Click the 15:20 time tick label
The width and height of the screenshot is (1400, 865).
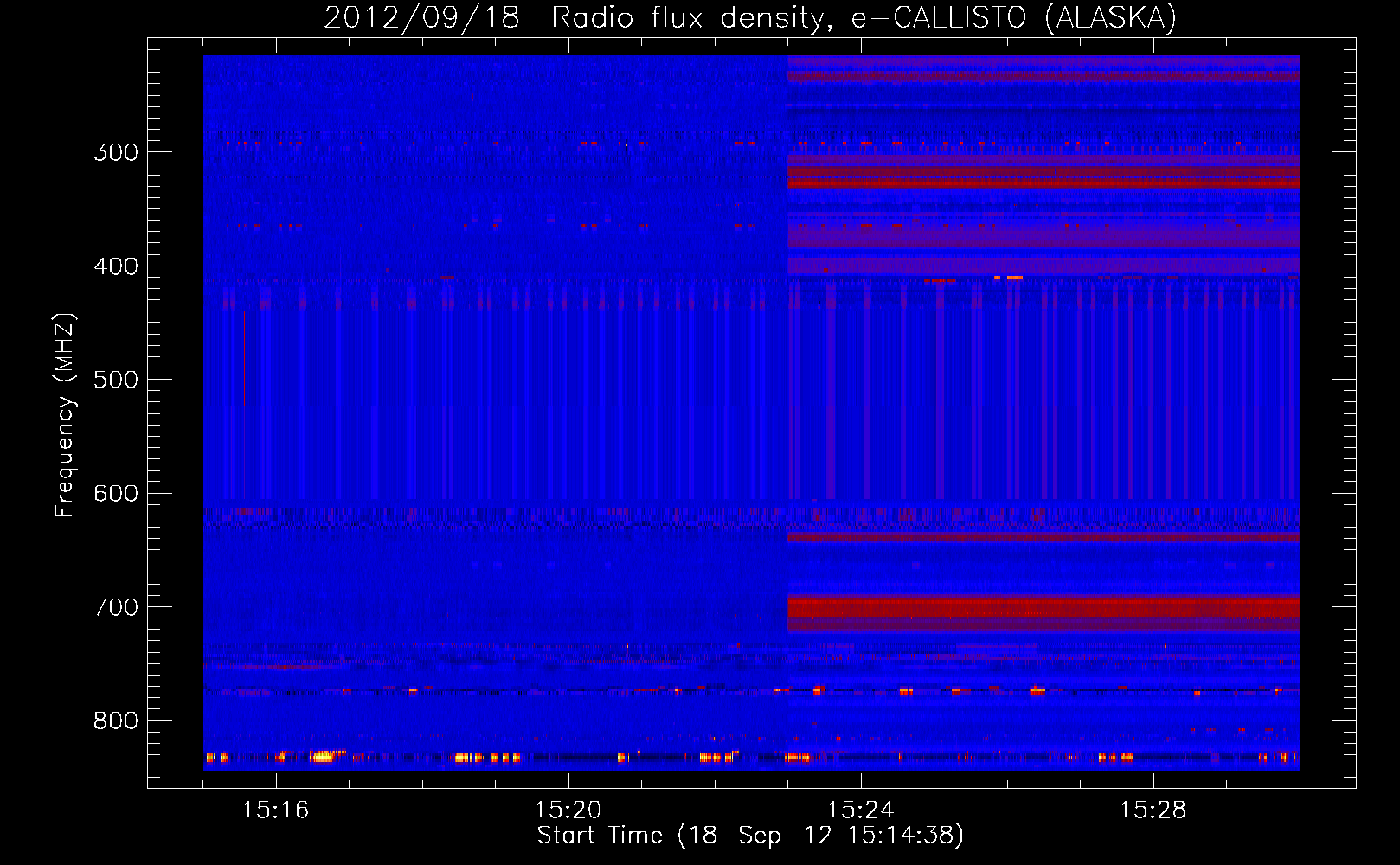pyautogui.click(x=568, y=811)
